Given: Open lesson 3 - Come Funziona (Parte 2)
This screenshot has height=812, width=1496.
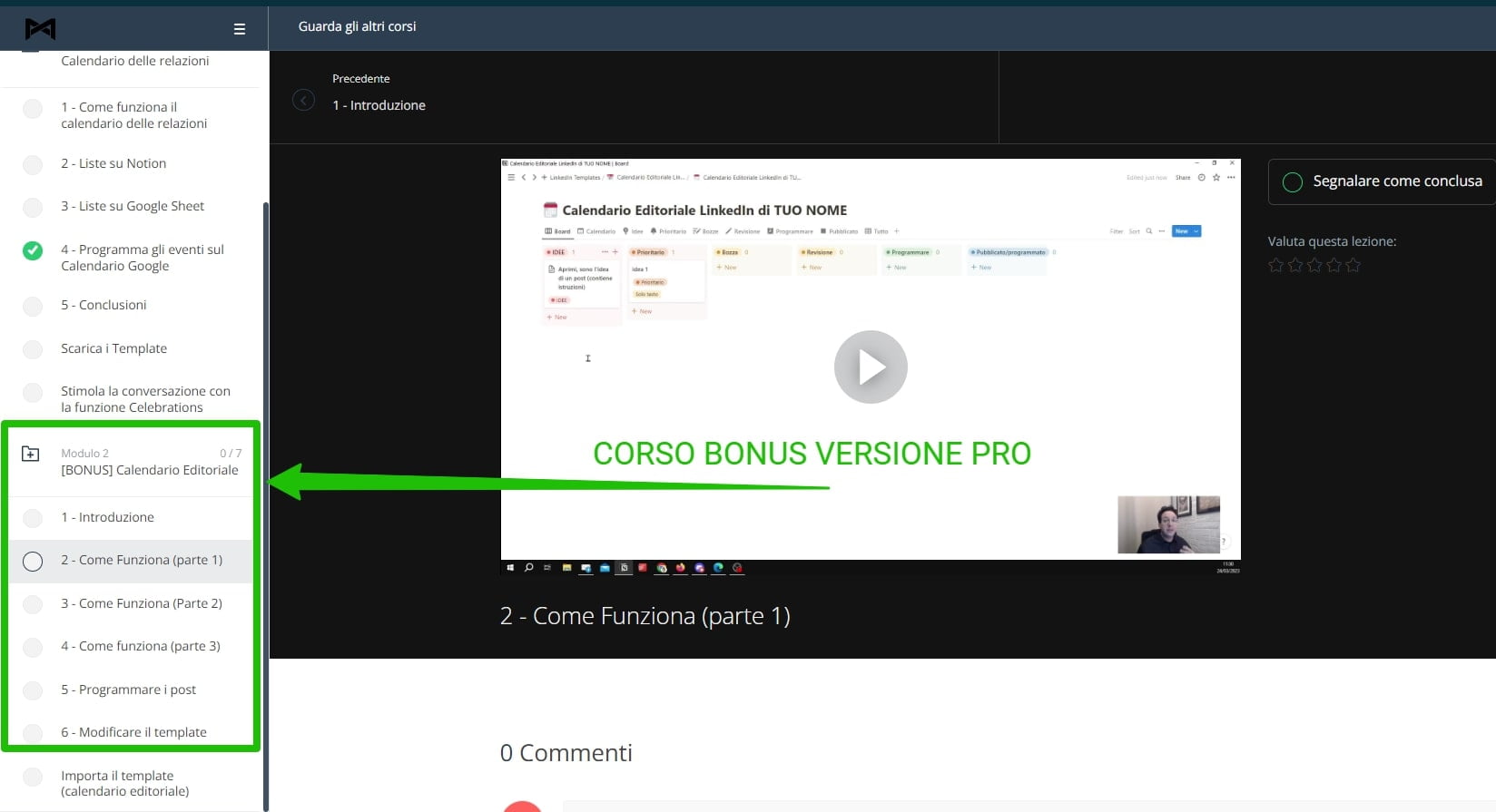Looking at the screenshot, I should click(142, 603).
